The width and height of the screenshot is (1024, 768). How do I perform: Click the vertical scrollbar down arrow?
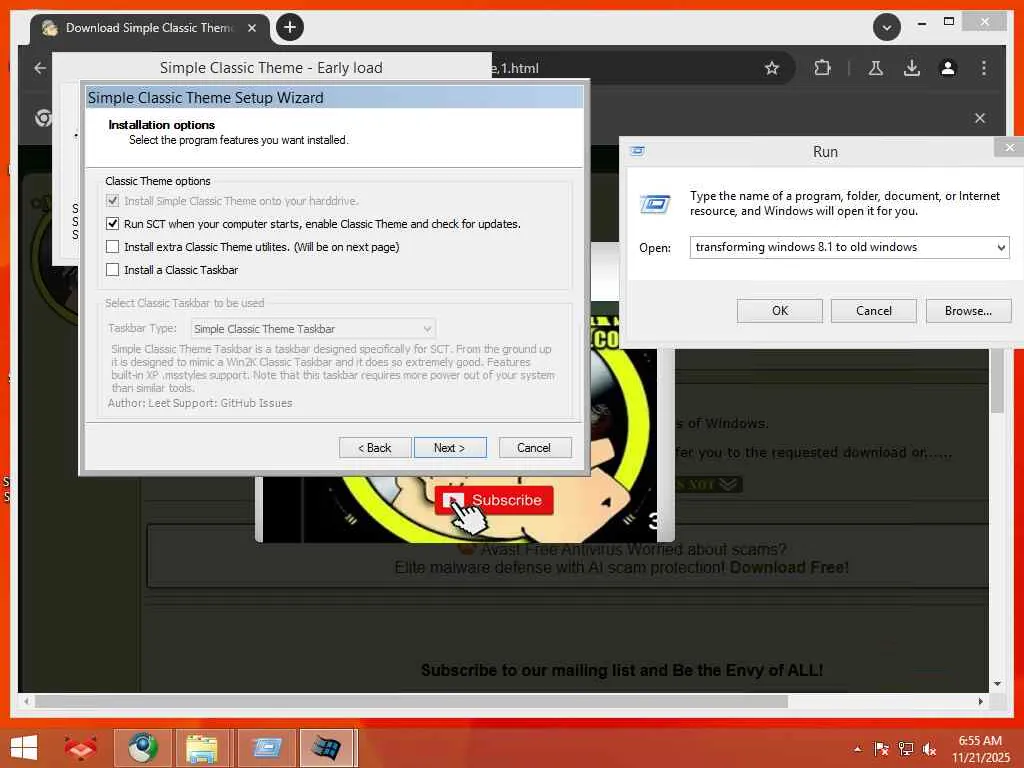click(x=997, y=684)
